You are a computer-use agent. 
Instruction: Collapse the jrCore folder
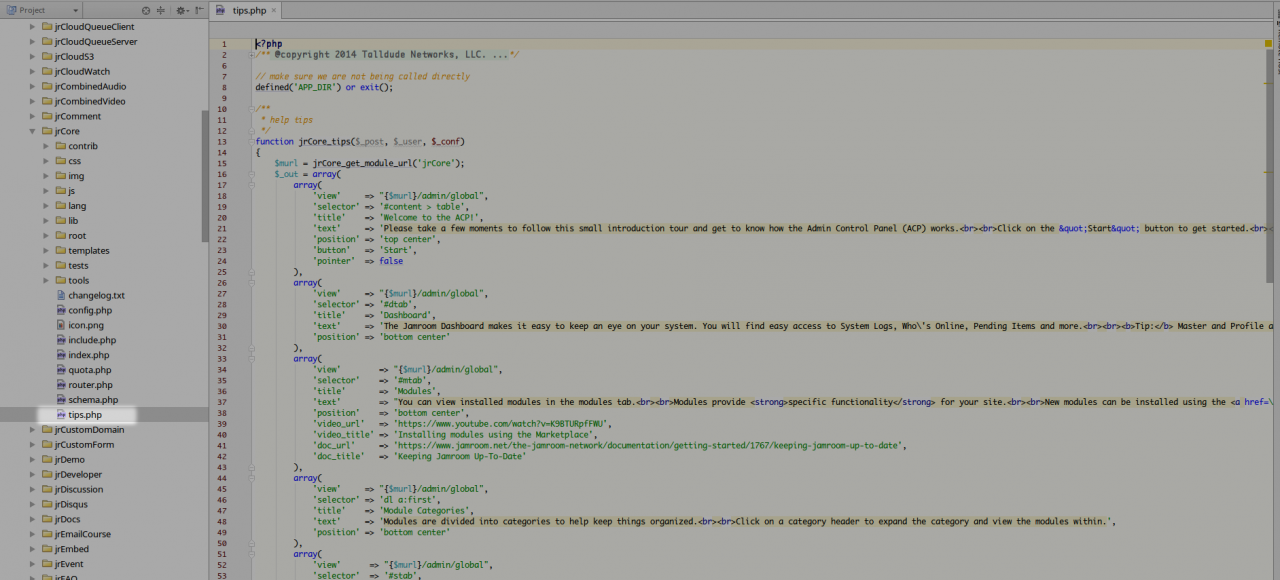[x=33, y=131]
